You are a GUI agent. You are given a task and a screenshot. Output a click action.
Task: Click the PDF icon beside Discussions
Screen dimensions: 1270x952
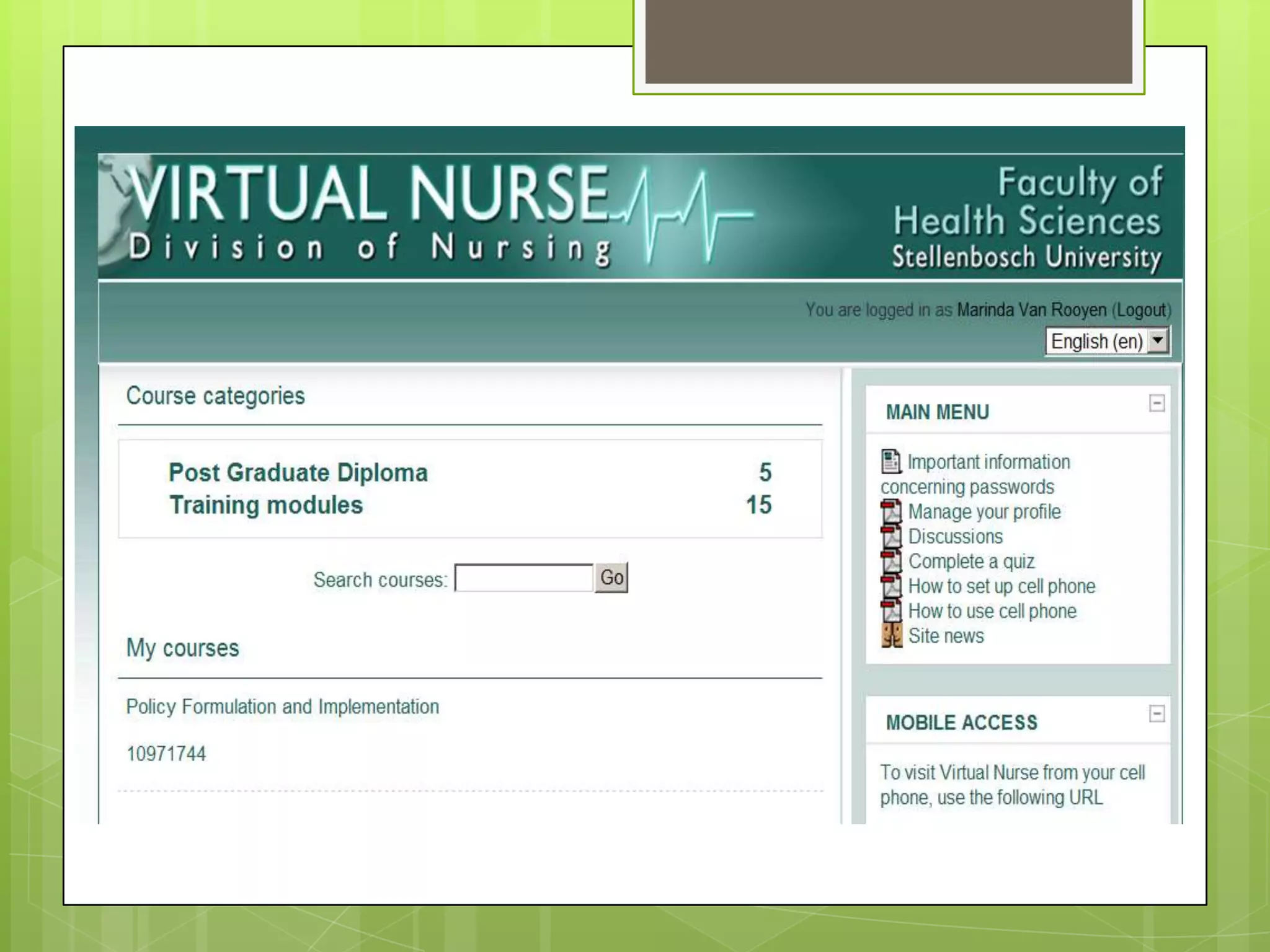click(891, 537)
